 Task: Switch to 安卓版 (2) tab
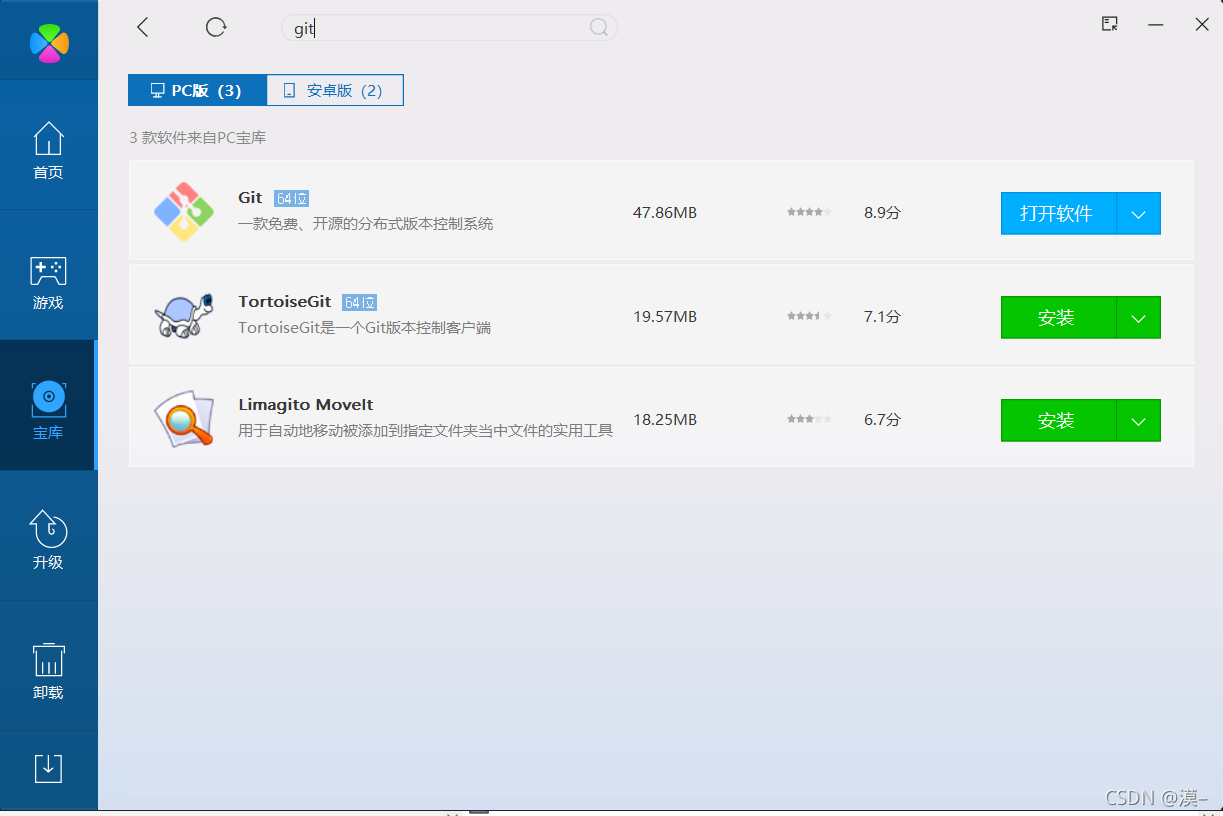334,90
